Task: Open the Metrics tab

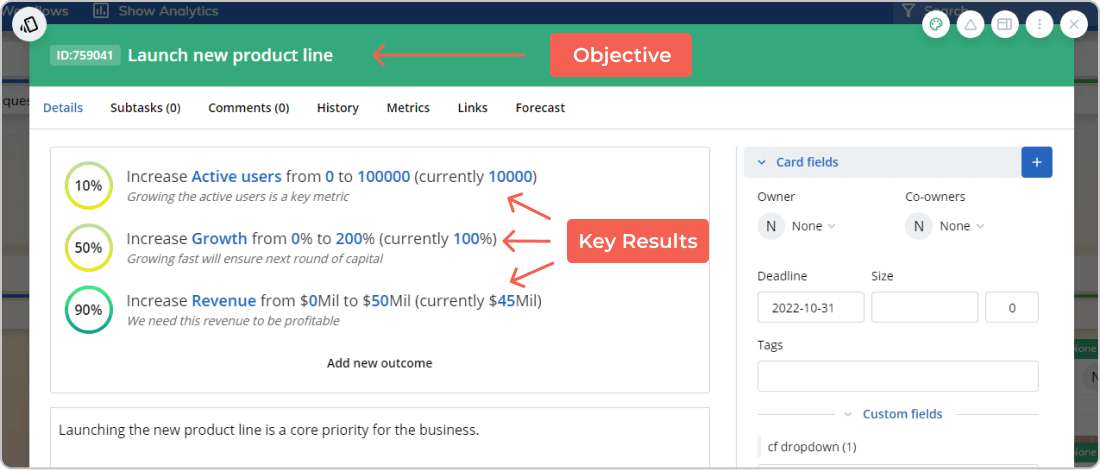Action: (408, 108)
